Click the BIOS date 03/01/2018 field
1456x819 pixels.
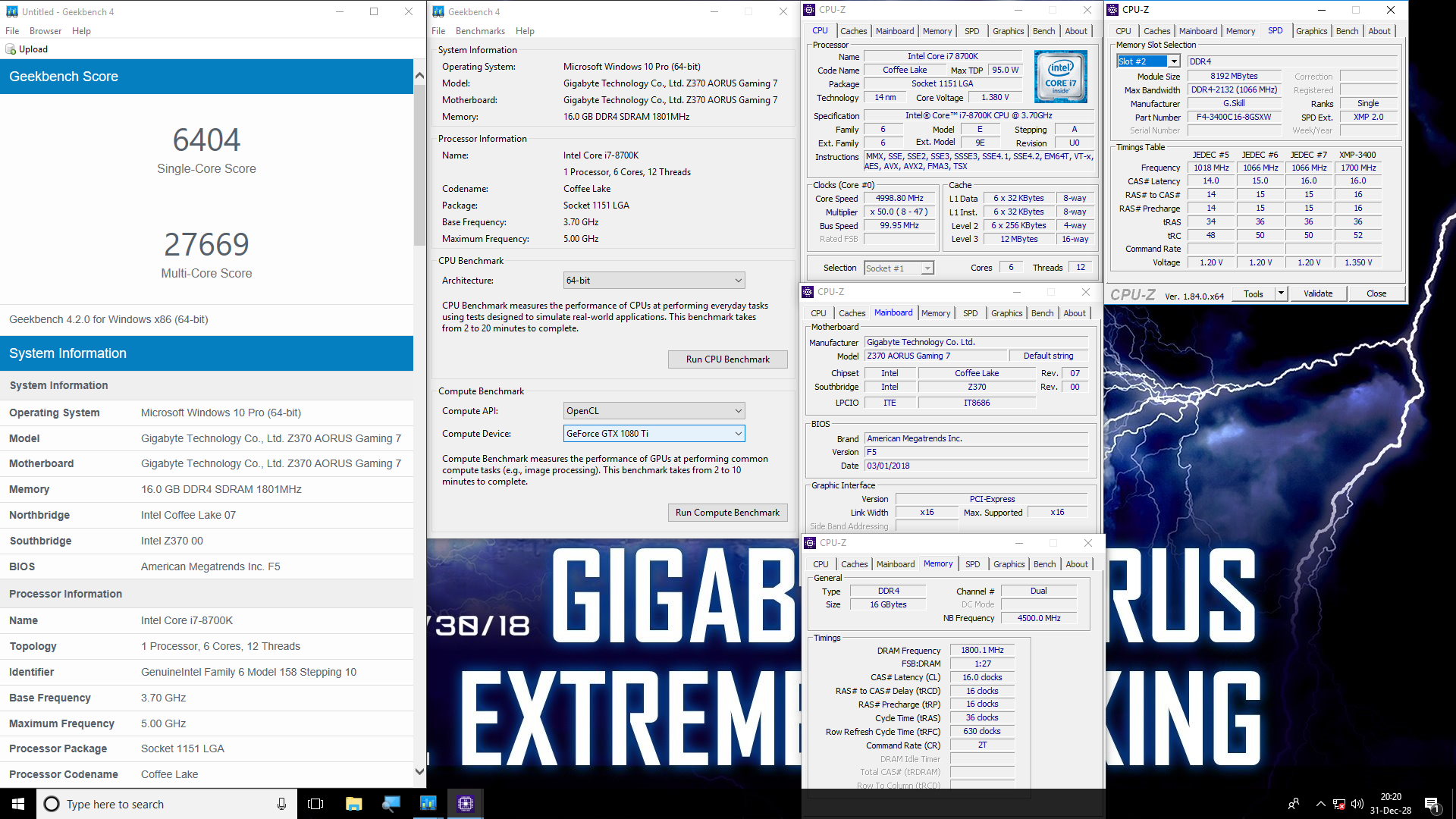(976, 466)
